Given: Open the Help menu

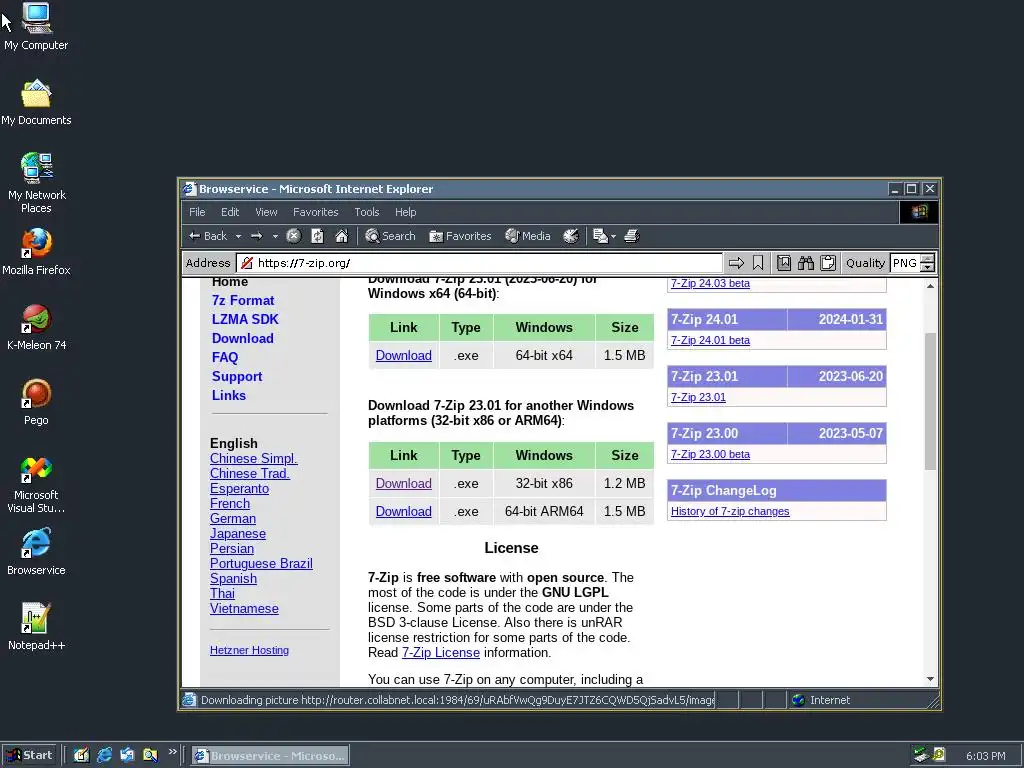Looking at the screenshot, I should pyautogui.click(x=406, y=212).
